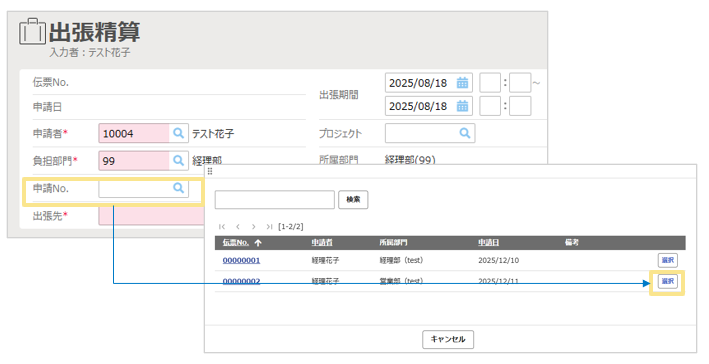The height and width of the screenshot is (364, 709).
Task: Go to first page of results
Action: (222, 227)
